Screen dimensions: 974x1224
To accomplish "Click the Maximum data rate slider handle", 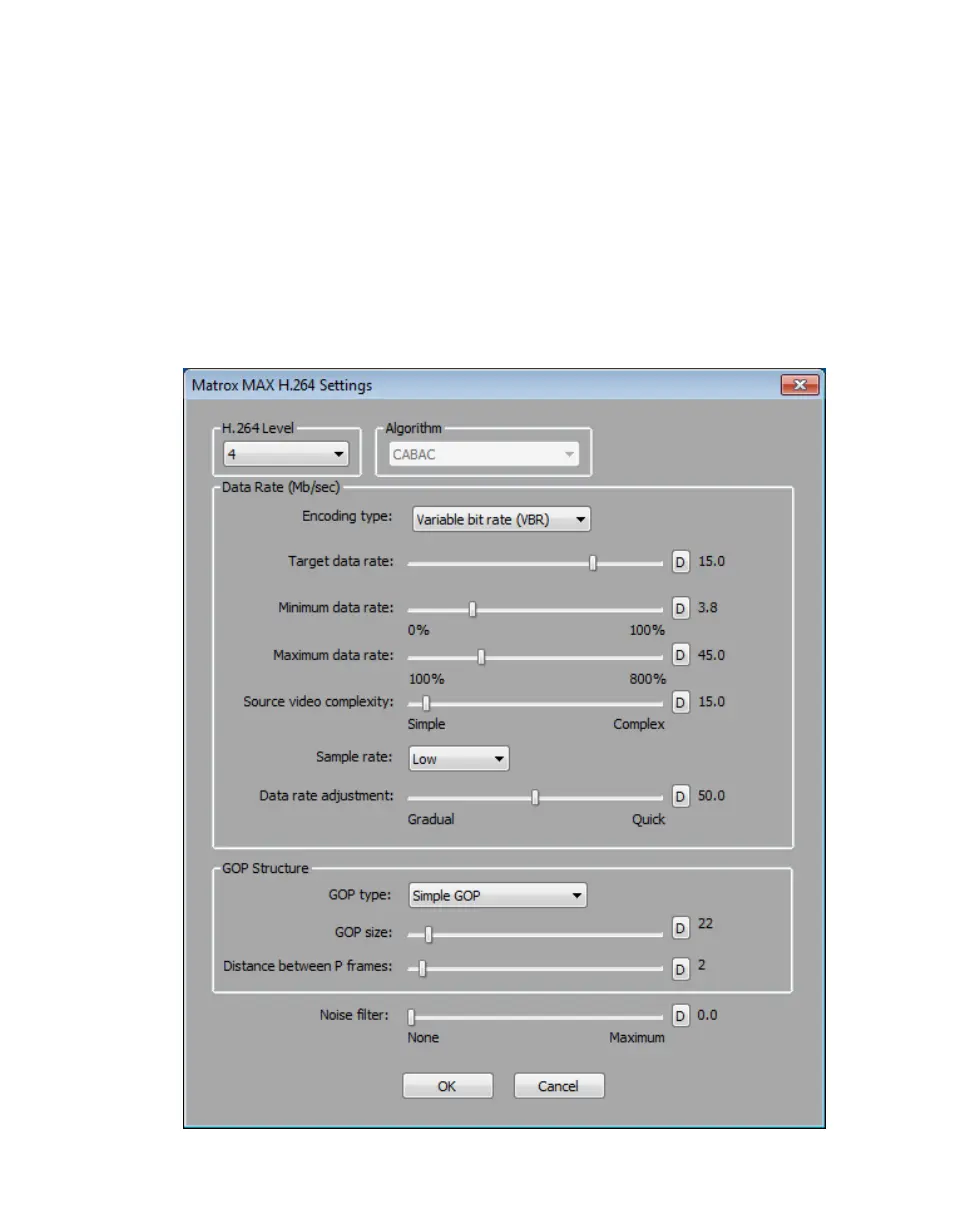I will (x=481, y=657).
